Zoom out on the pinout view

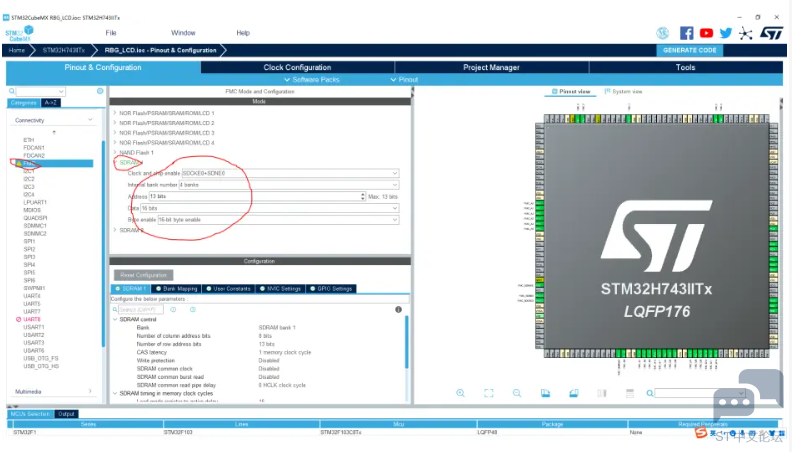pos(517,393)
